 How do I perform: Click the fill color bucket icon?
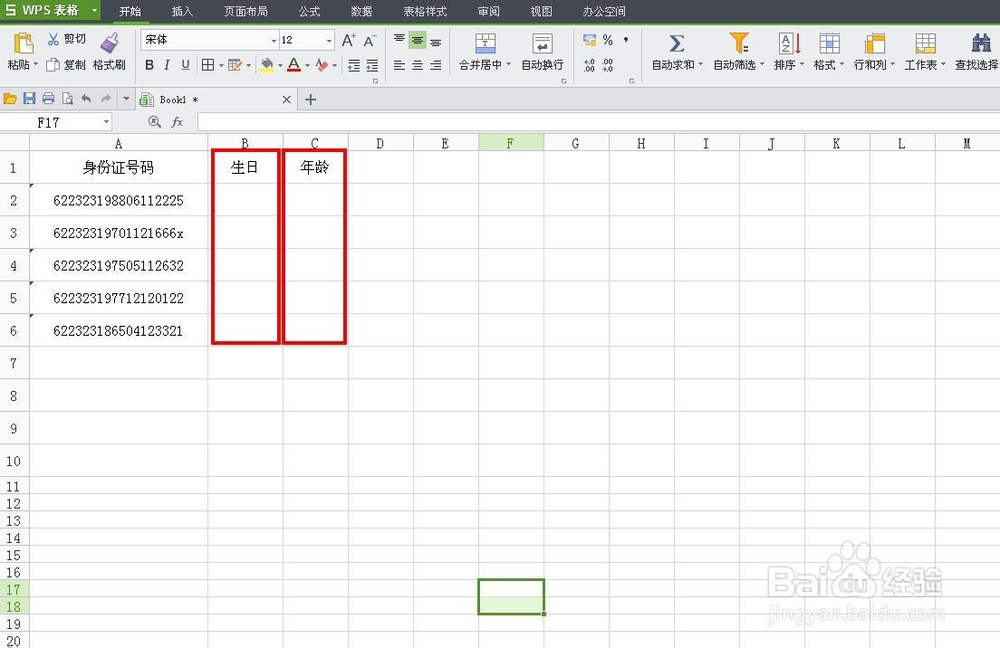267,65
